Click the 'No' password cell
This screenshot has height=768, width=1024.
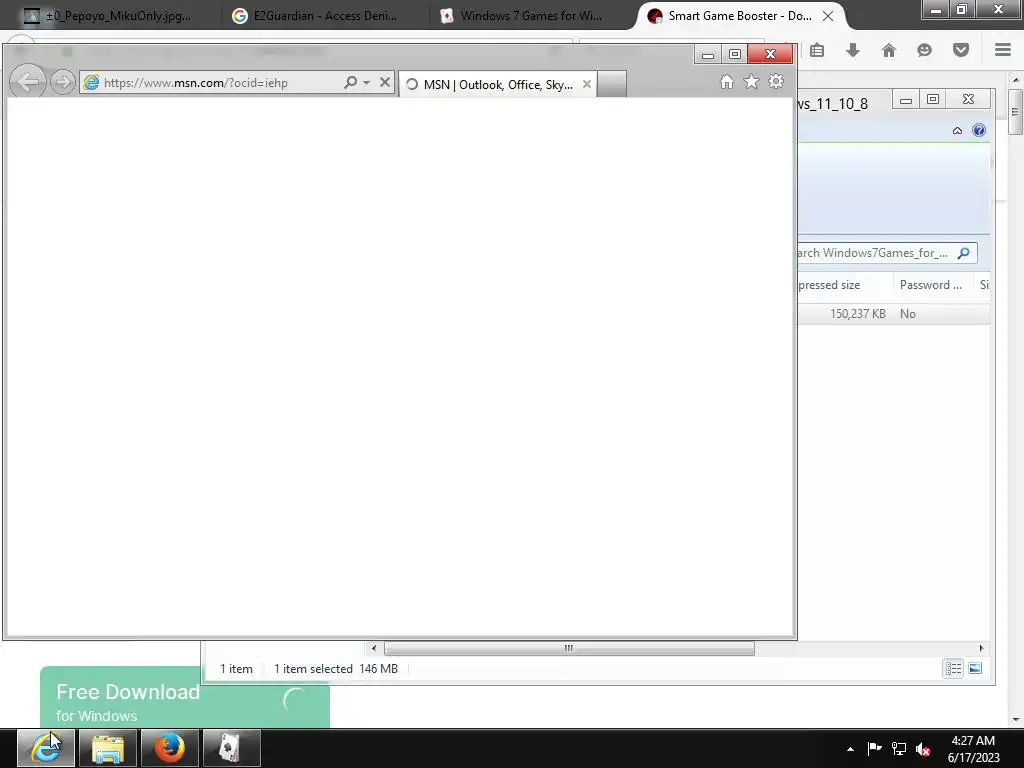(908, 313)
